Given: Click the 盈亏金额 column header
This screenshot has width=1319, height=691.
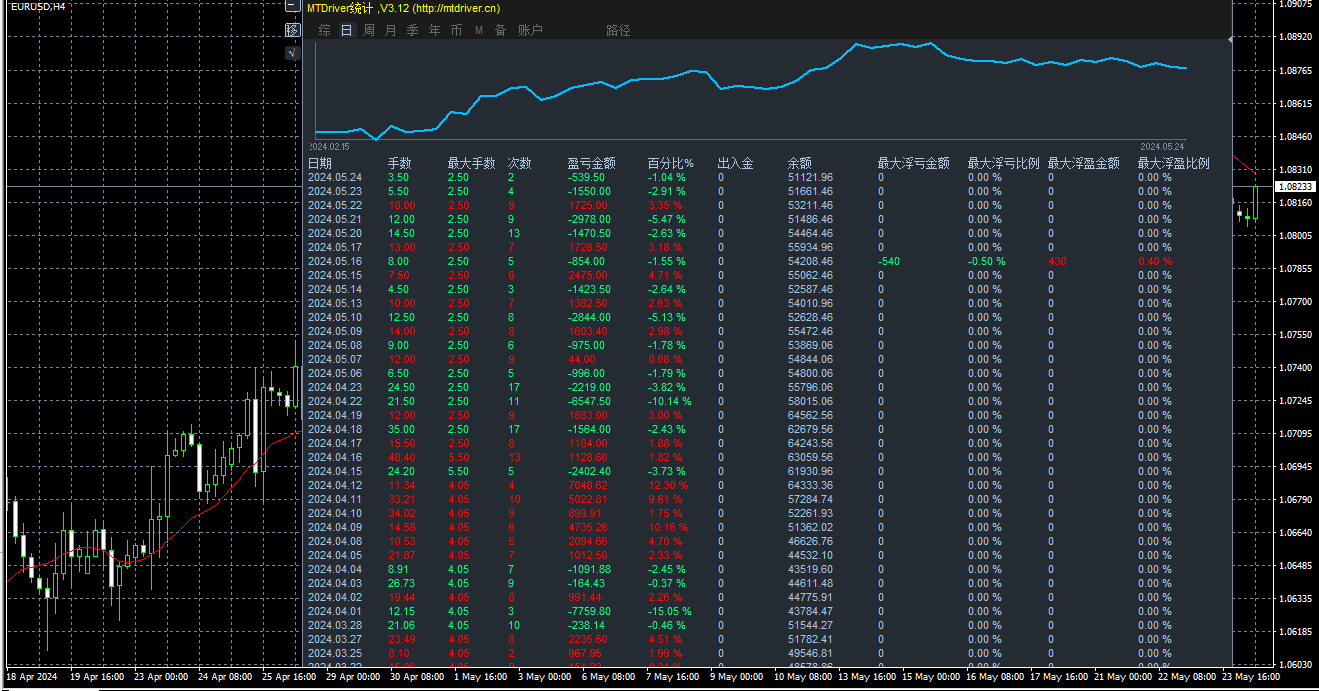Looking at the screenshot, I should [x=591, y=163].
